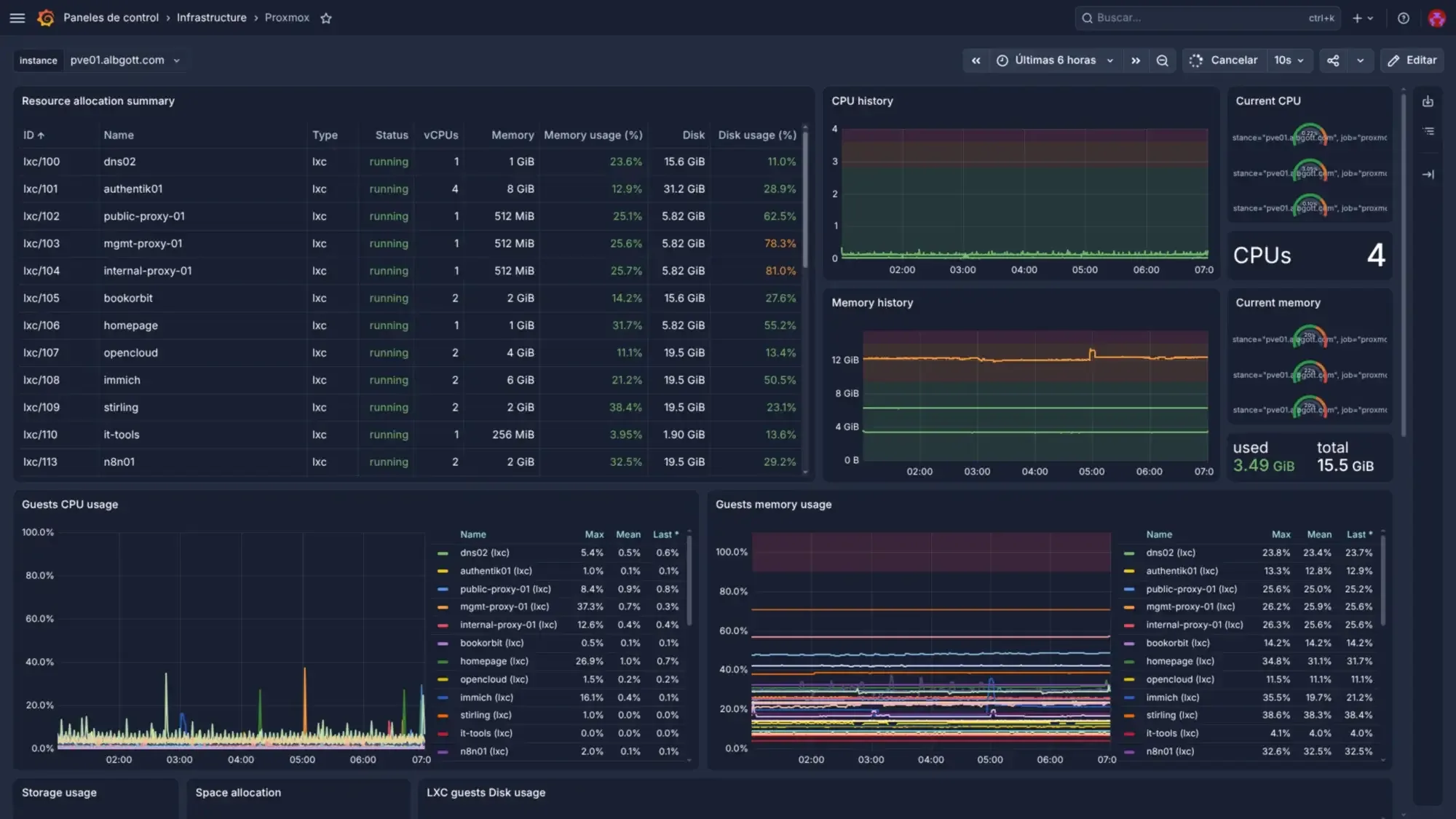This screenshot has height=819, width=1456.
Task: Open the 10s refresh interval dropdown
Action: (x=1289, y=60)
